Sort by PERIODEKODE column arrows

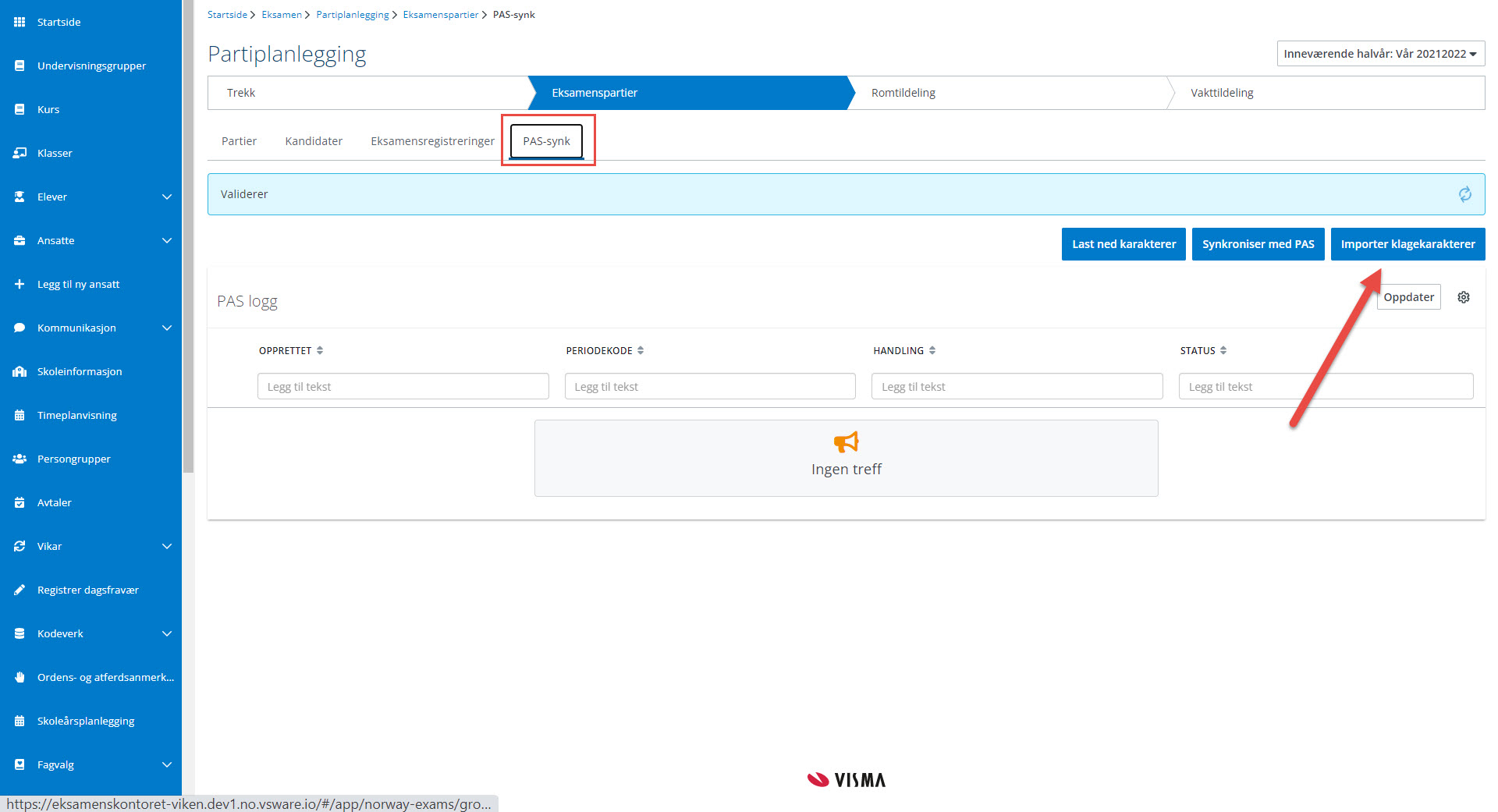click(x=641, y=350)
